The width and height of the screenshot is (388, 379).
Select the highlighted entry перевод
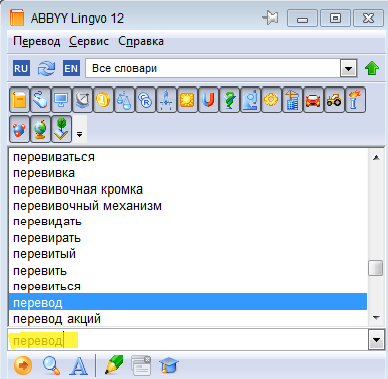(x=188, y=302)
